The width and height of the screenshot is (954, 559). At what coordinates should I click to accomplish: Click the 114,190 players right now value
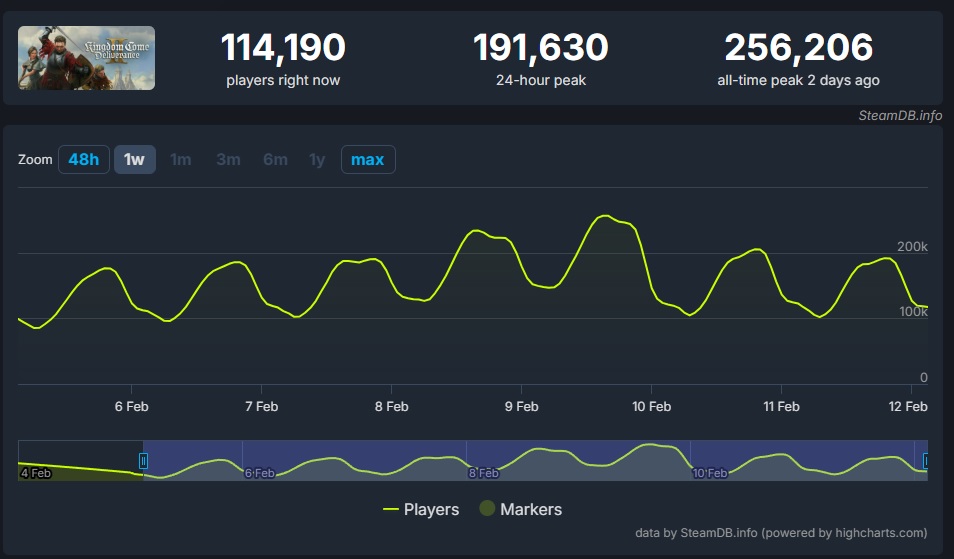(283, 47)
